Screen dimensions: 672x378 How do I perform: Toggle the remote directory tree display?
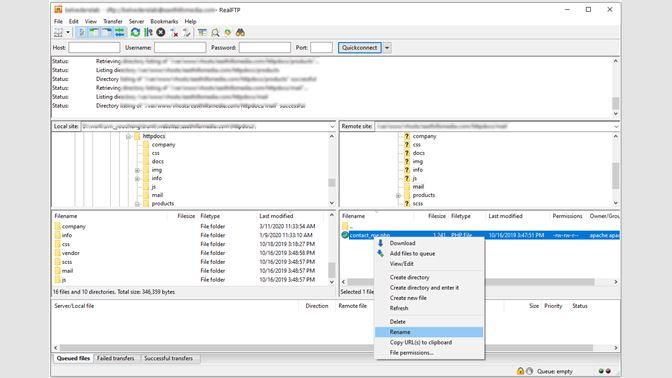[x=107, y=33]
